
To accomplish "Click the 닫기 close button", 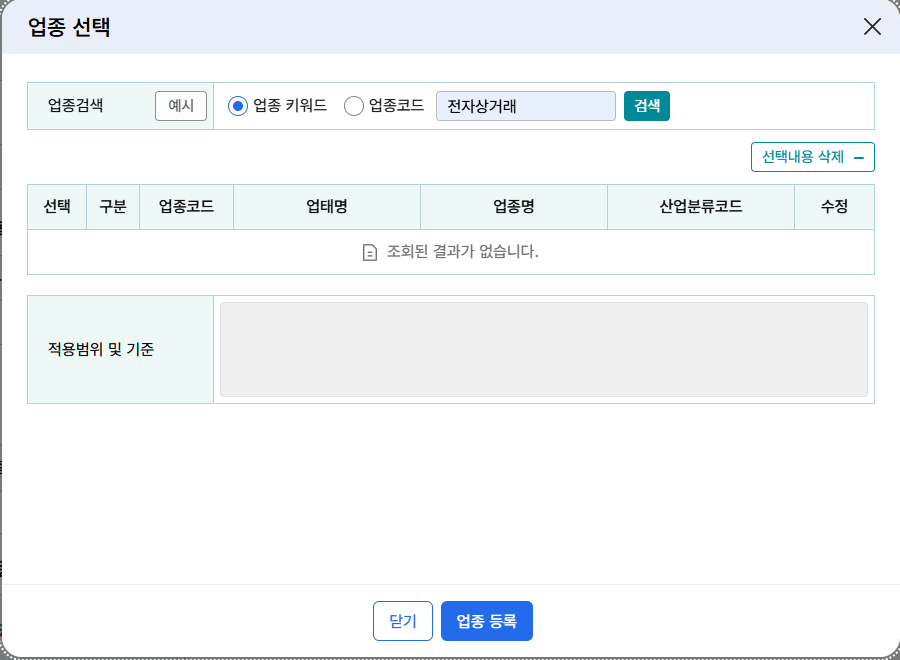I will [x=403, y=621].
